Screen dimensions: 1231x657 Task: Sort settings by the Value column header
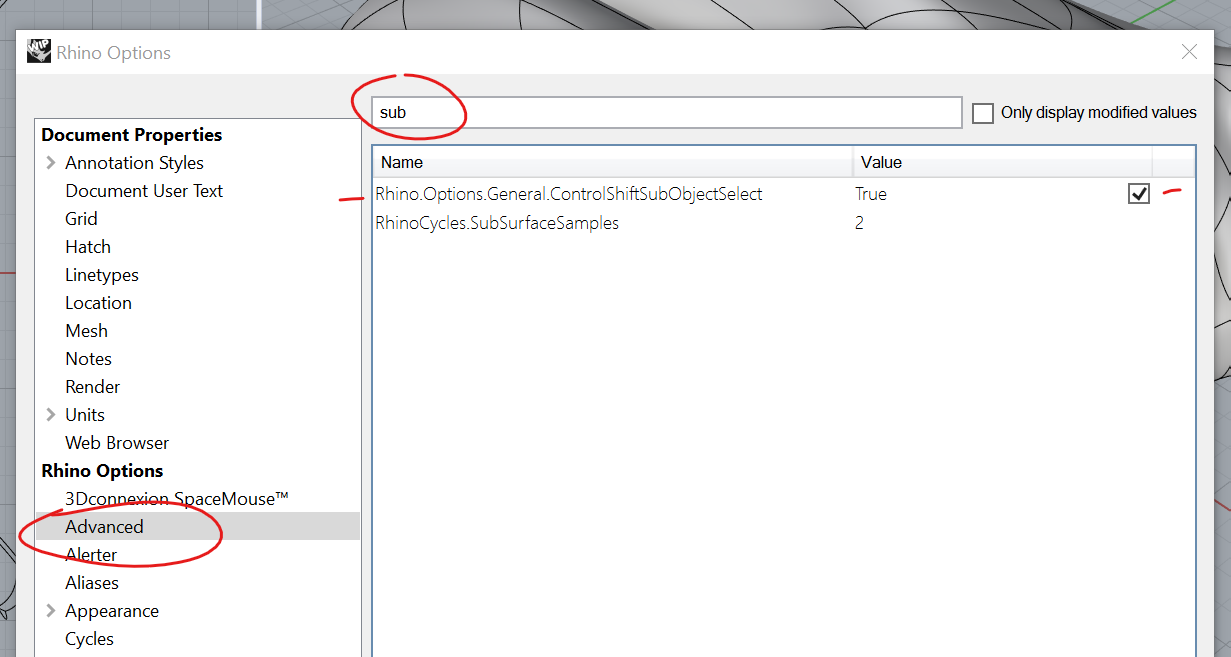[x=1002, y=162]
